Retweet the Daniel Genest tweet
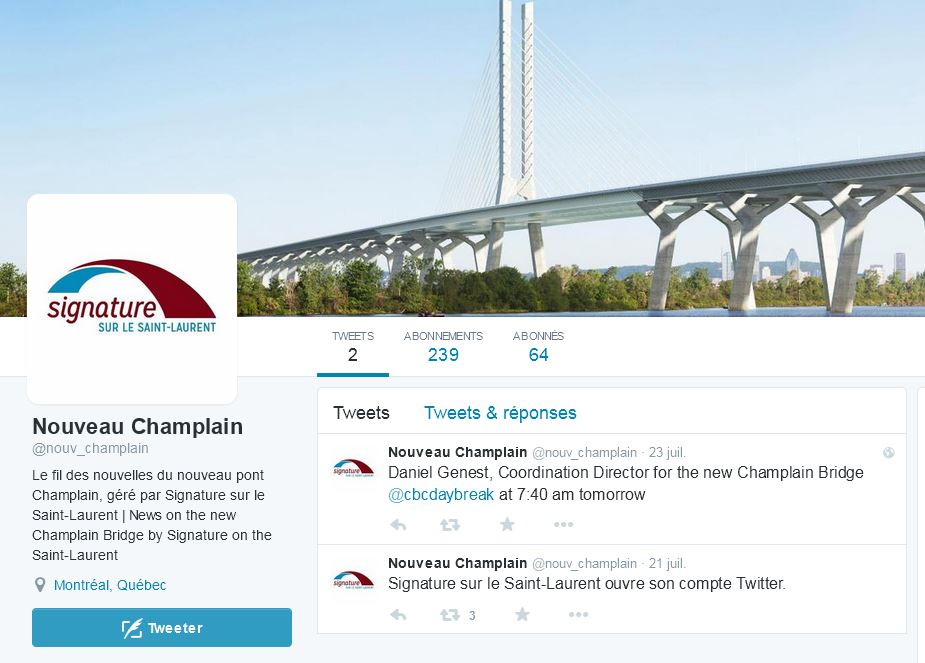The width and height of the screenshot is (925, 663). [x=450, y=524]
